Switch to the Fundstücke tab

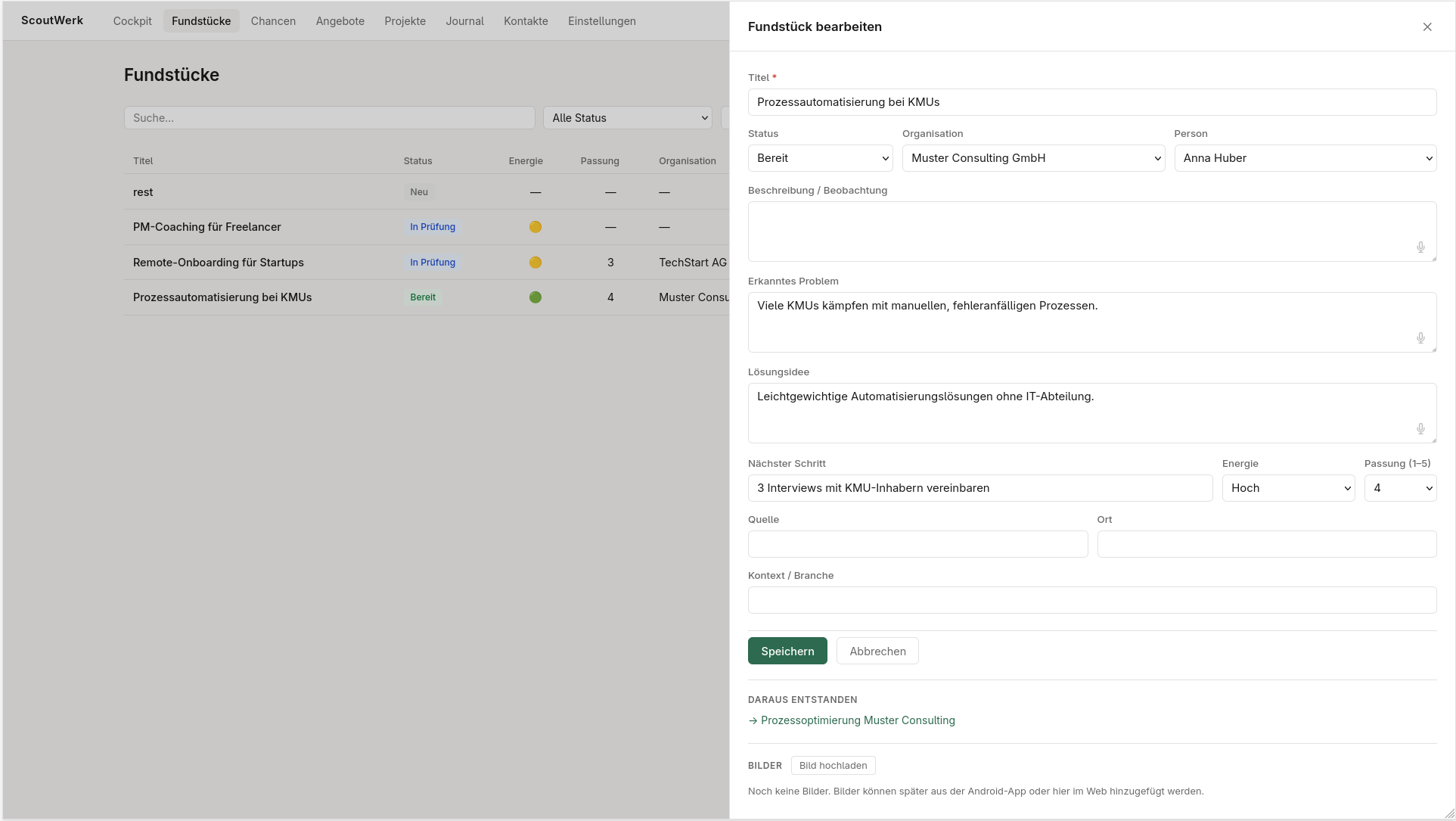click(201, 21)
